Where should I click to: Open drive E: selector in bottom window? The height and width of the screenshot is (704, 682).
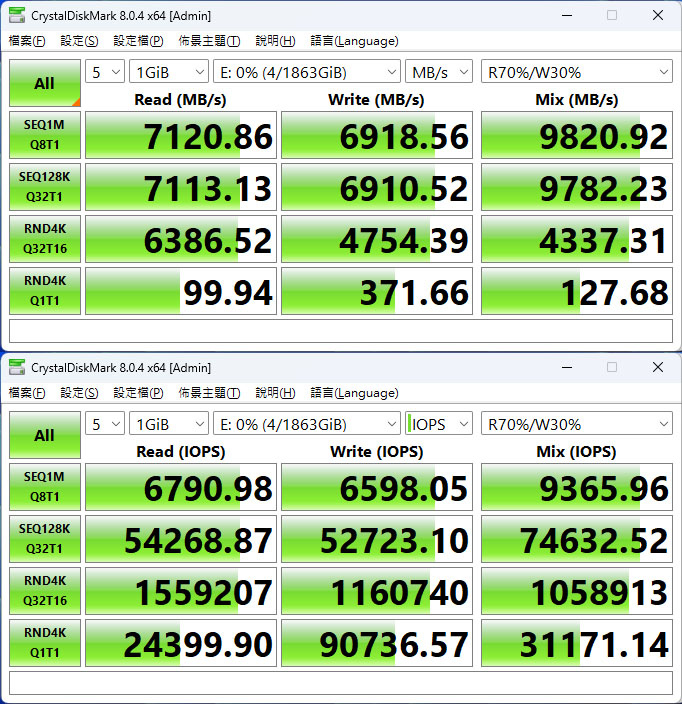point(307,424)
